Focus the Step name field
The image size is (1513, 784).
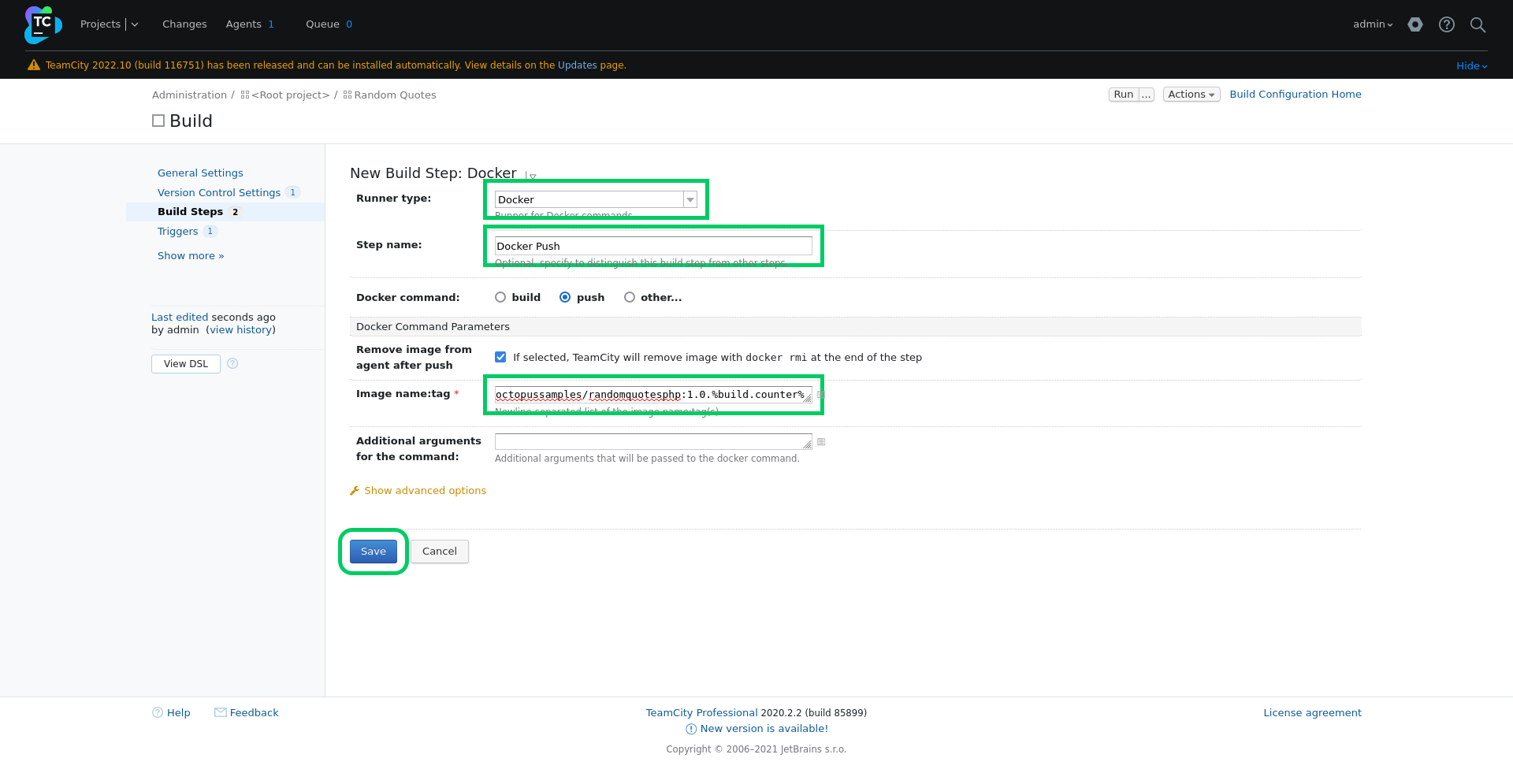pos(653,246)
